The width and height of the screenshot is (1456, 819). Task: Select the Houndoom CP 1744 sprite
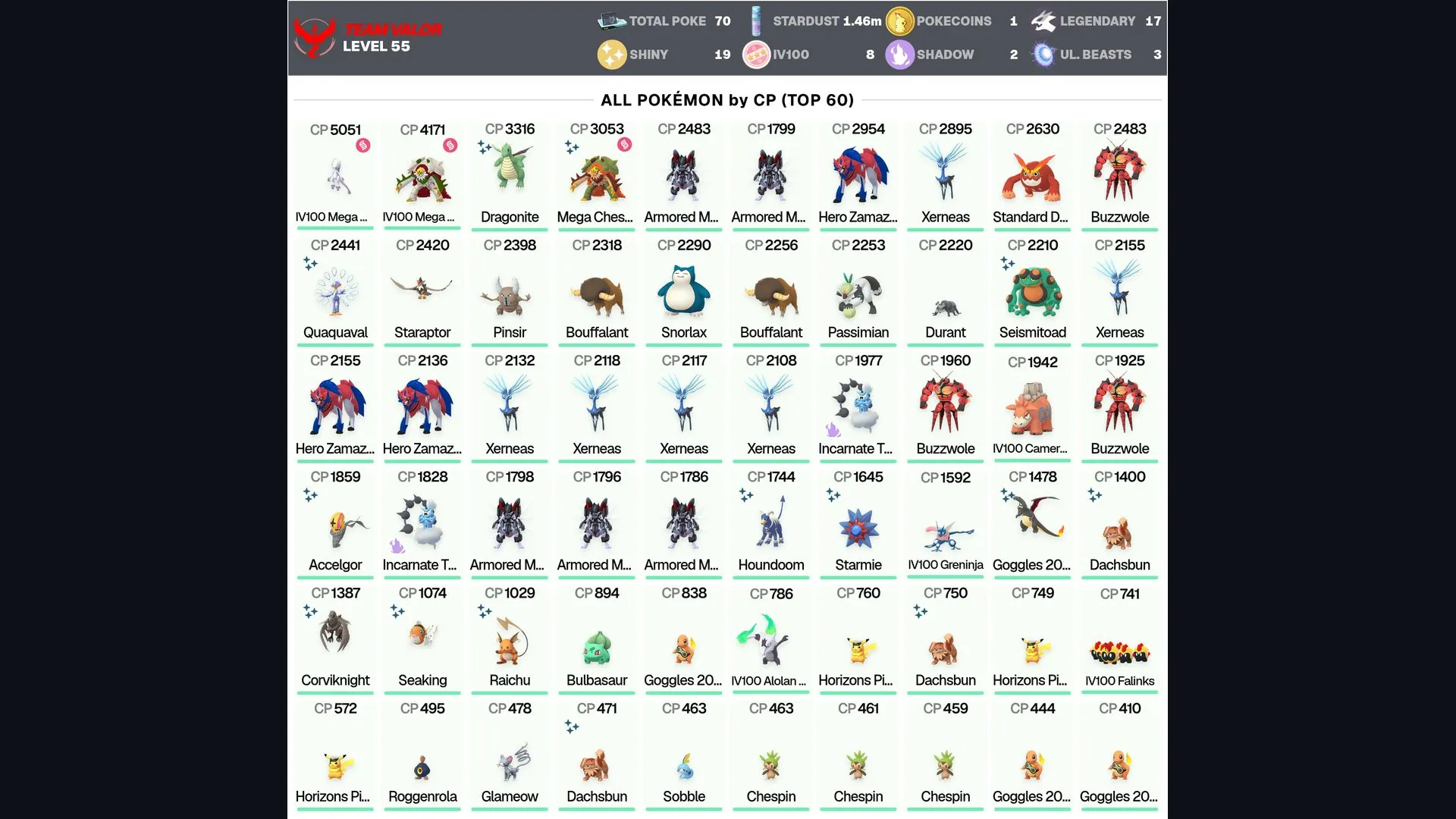point(771,522)
